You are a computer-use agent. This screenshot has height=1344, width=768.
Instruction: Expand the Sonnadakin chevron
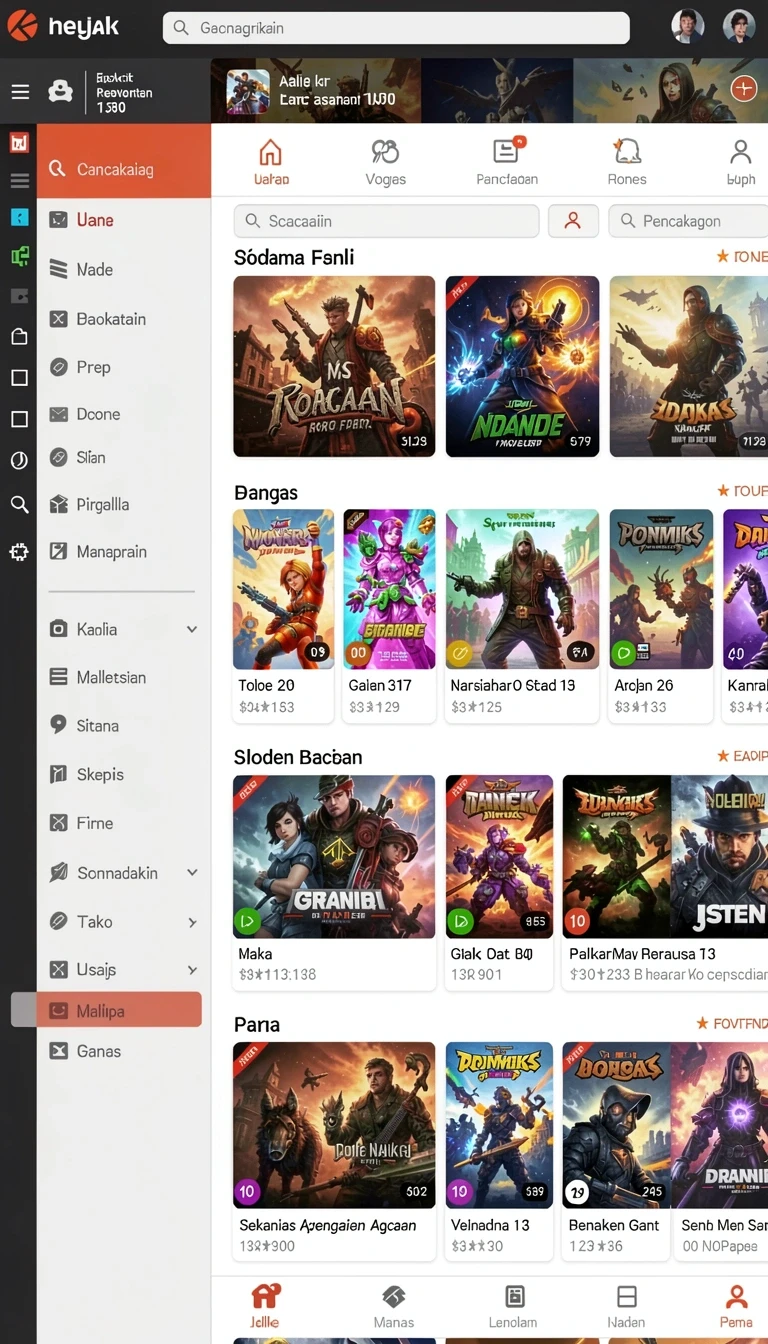click(192, 872)
